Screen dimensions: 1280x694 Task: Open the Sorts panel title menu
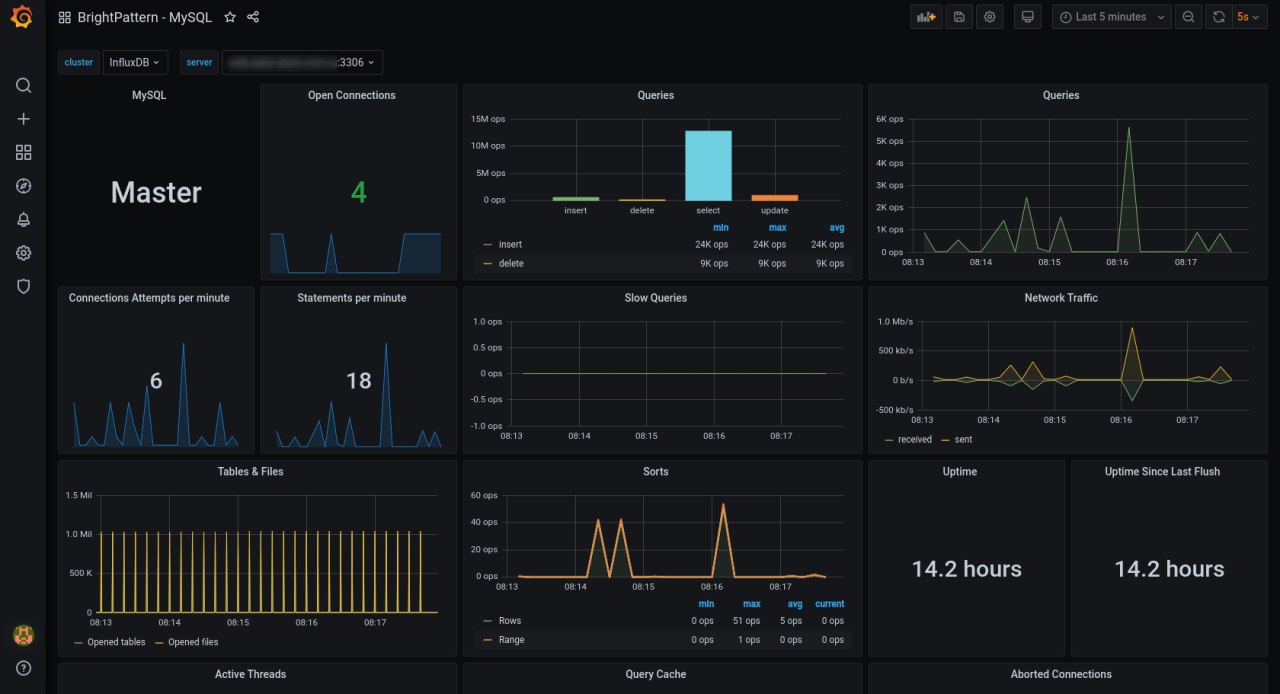point(656,471)
